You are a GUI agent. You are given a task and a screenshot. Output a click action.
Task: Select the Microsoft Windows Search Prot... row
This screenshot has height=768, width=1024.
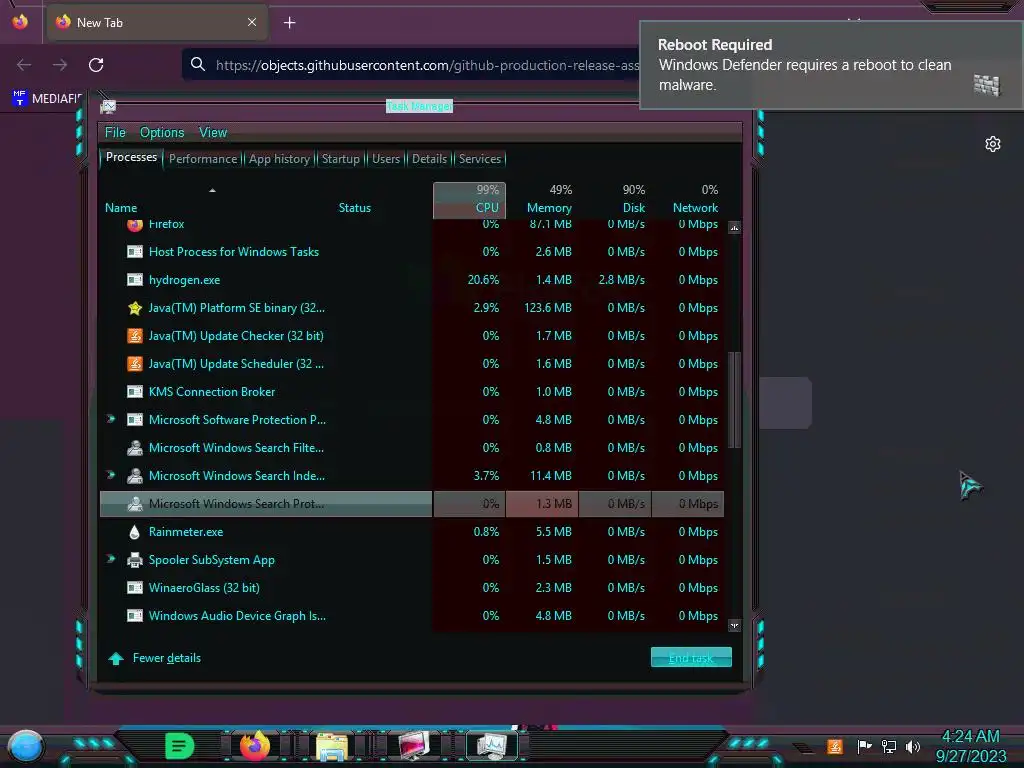(x=412, y=504)
